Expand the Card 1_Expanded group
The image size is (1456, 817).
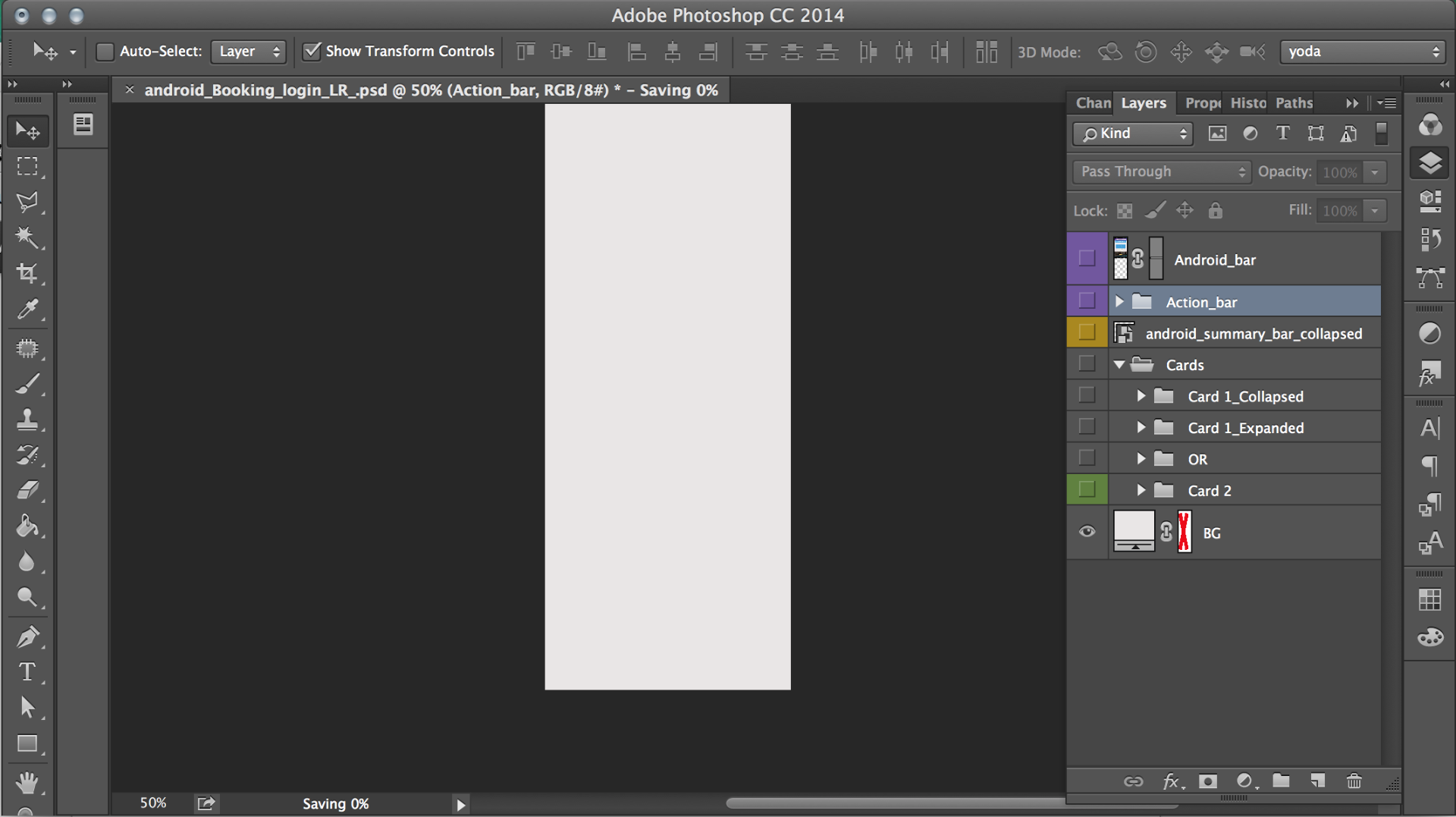(x=1141, y=428)
